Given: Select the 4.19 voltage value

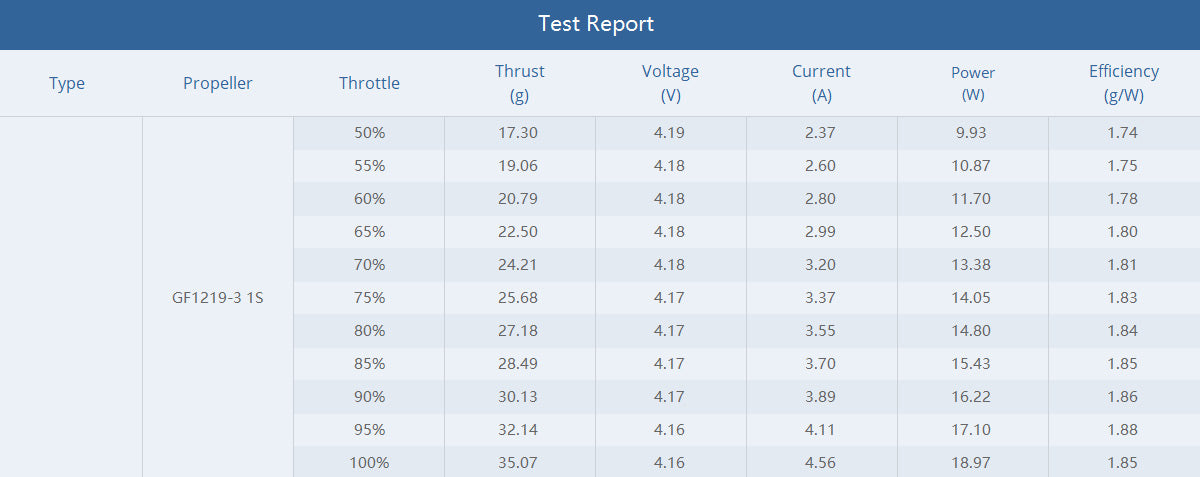Looking at the screenshot, I should 669,133.
